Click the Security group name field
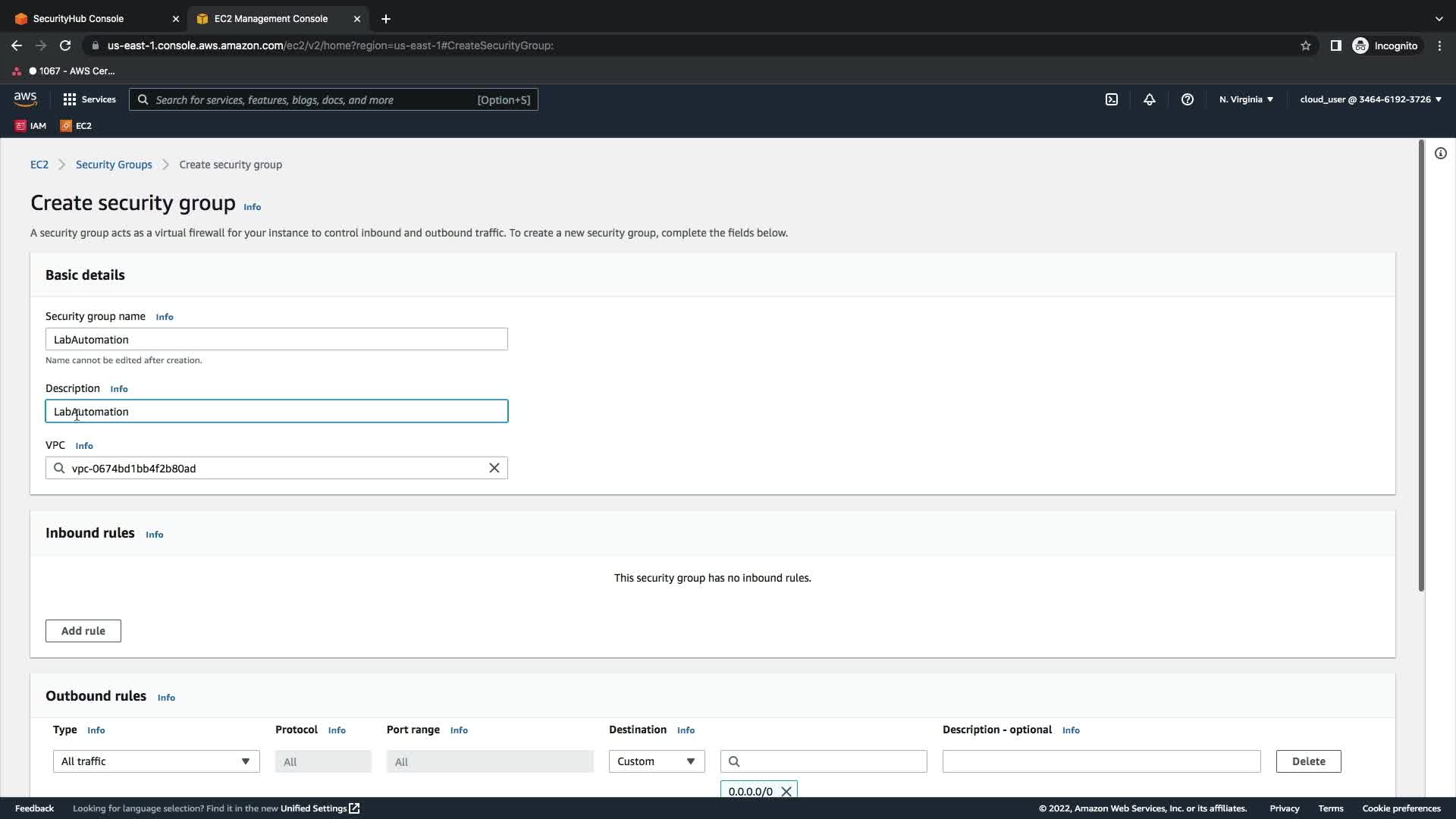This screenshot has width=1456, height=819. 276,339
